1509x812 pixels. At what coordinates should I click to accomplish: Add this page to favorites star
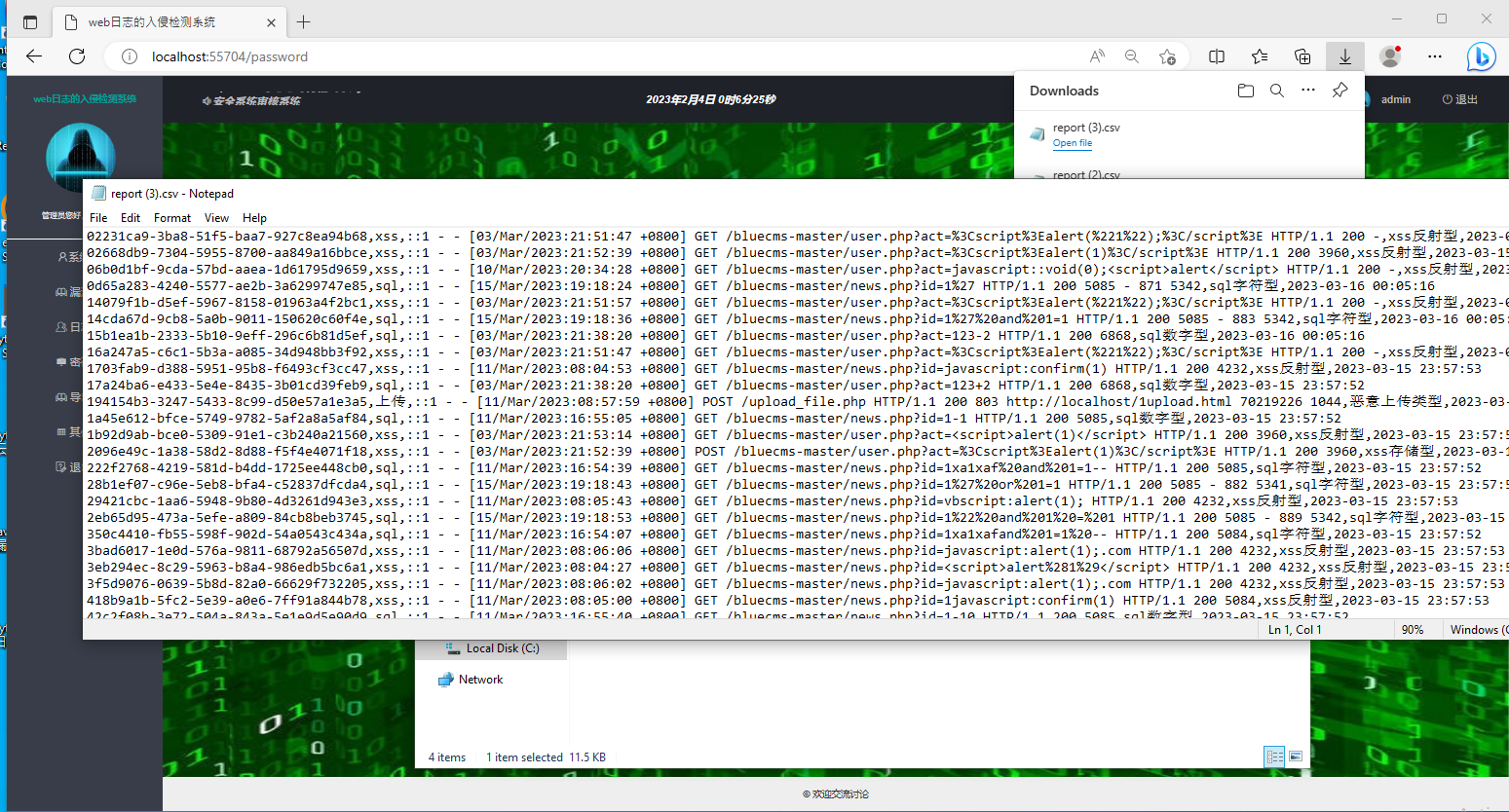[1167, 56]
